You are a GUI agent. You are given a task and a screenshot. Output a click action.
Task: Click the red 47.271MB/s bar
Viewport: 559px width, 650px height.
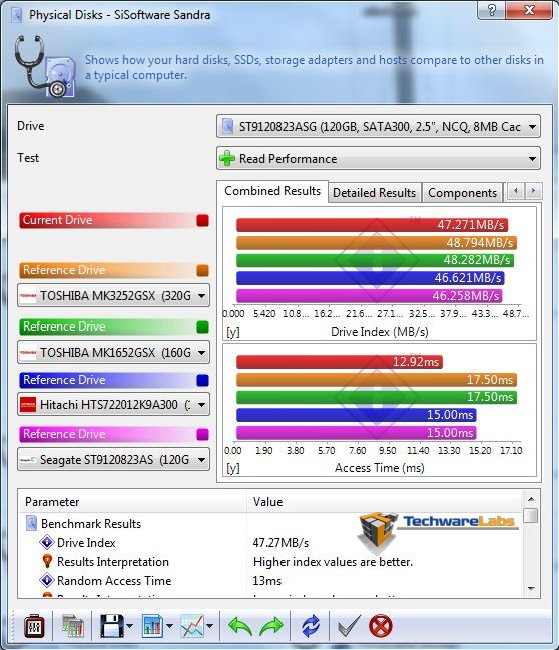tap(372, 225)
